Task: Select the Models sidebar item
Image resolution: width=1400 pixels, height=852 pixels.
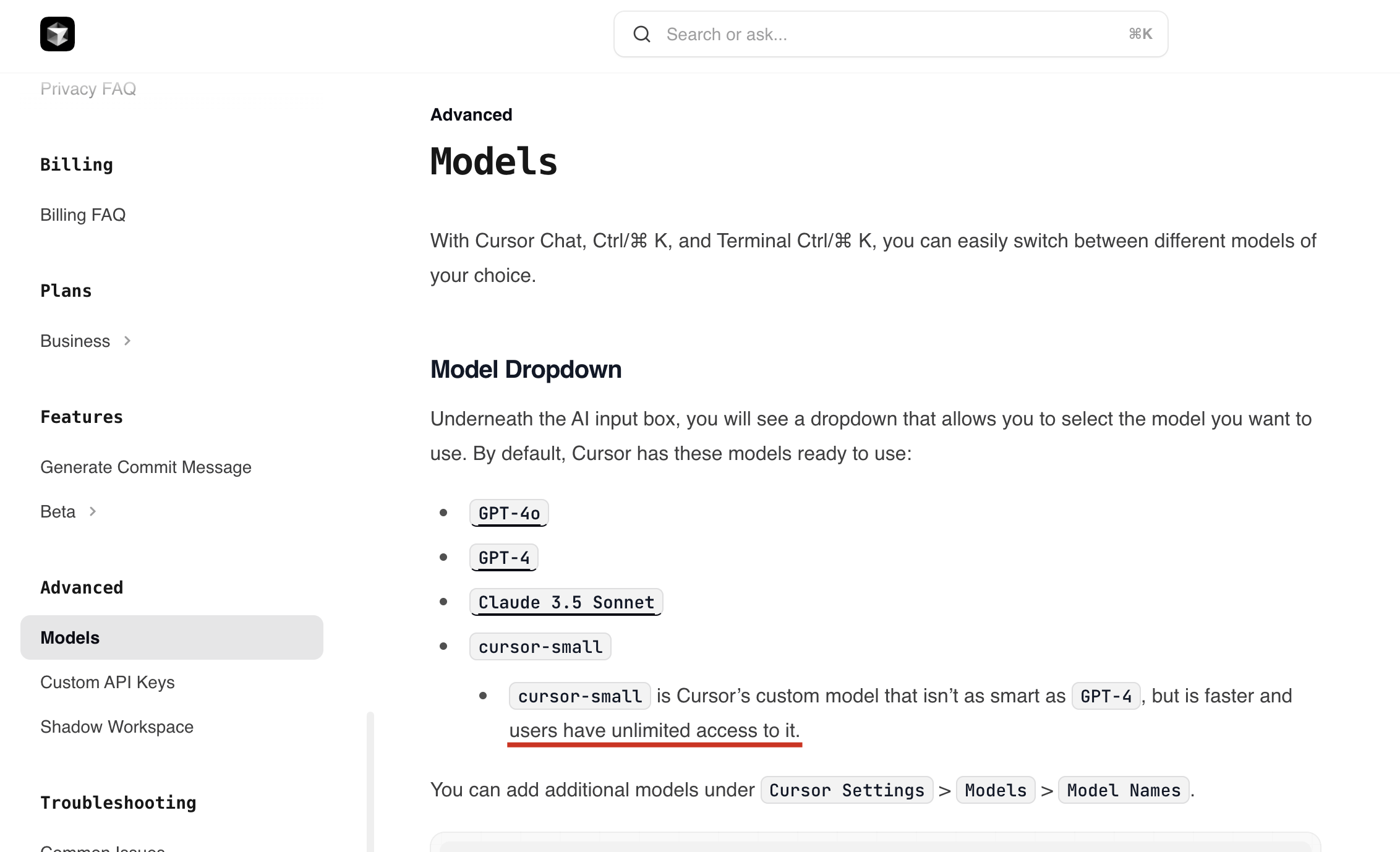Action: [172, 637]
